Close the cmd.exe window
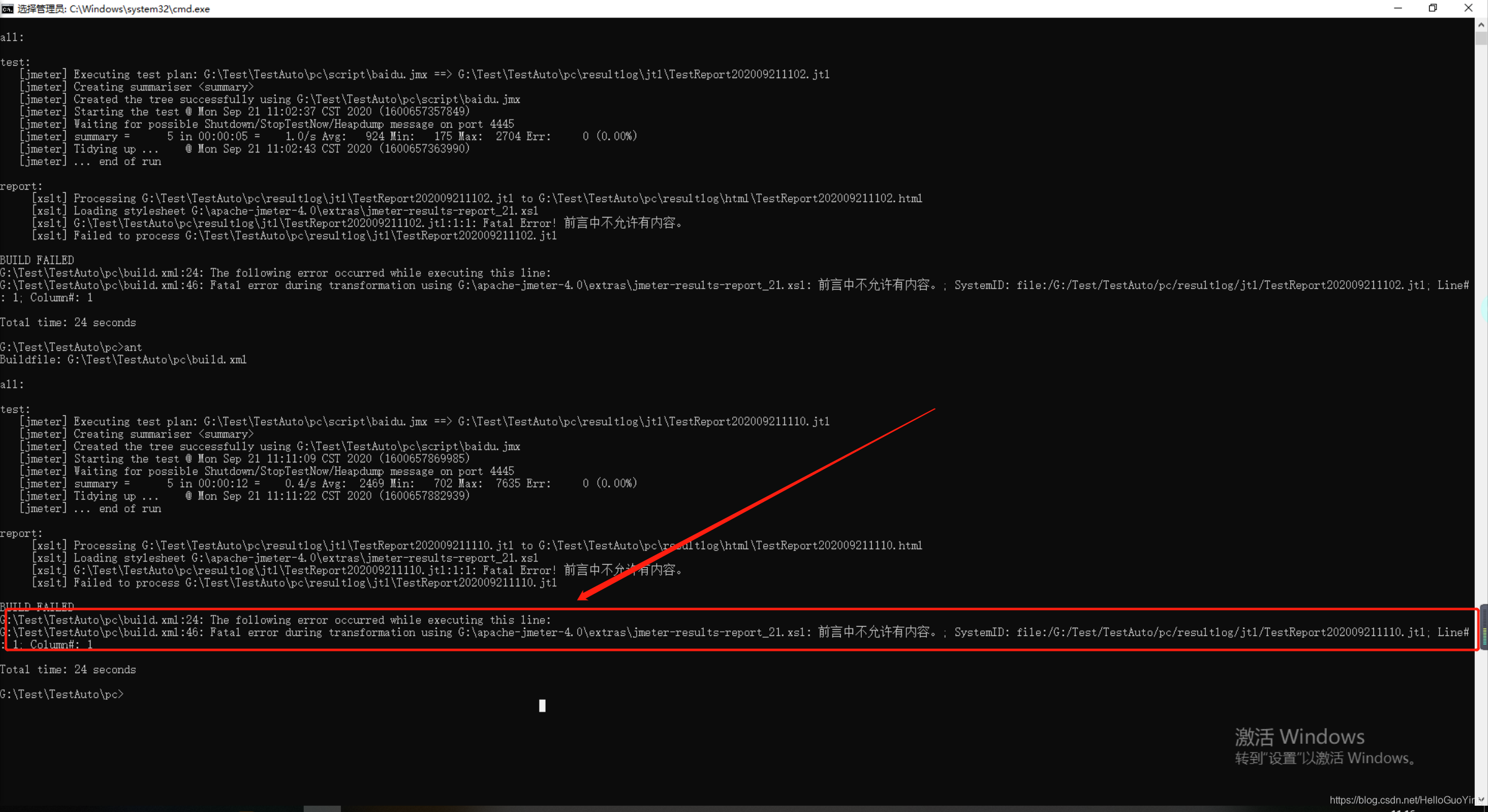 pyautogui.click(x=1468, y=9)
